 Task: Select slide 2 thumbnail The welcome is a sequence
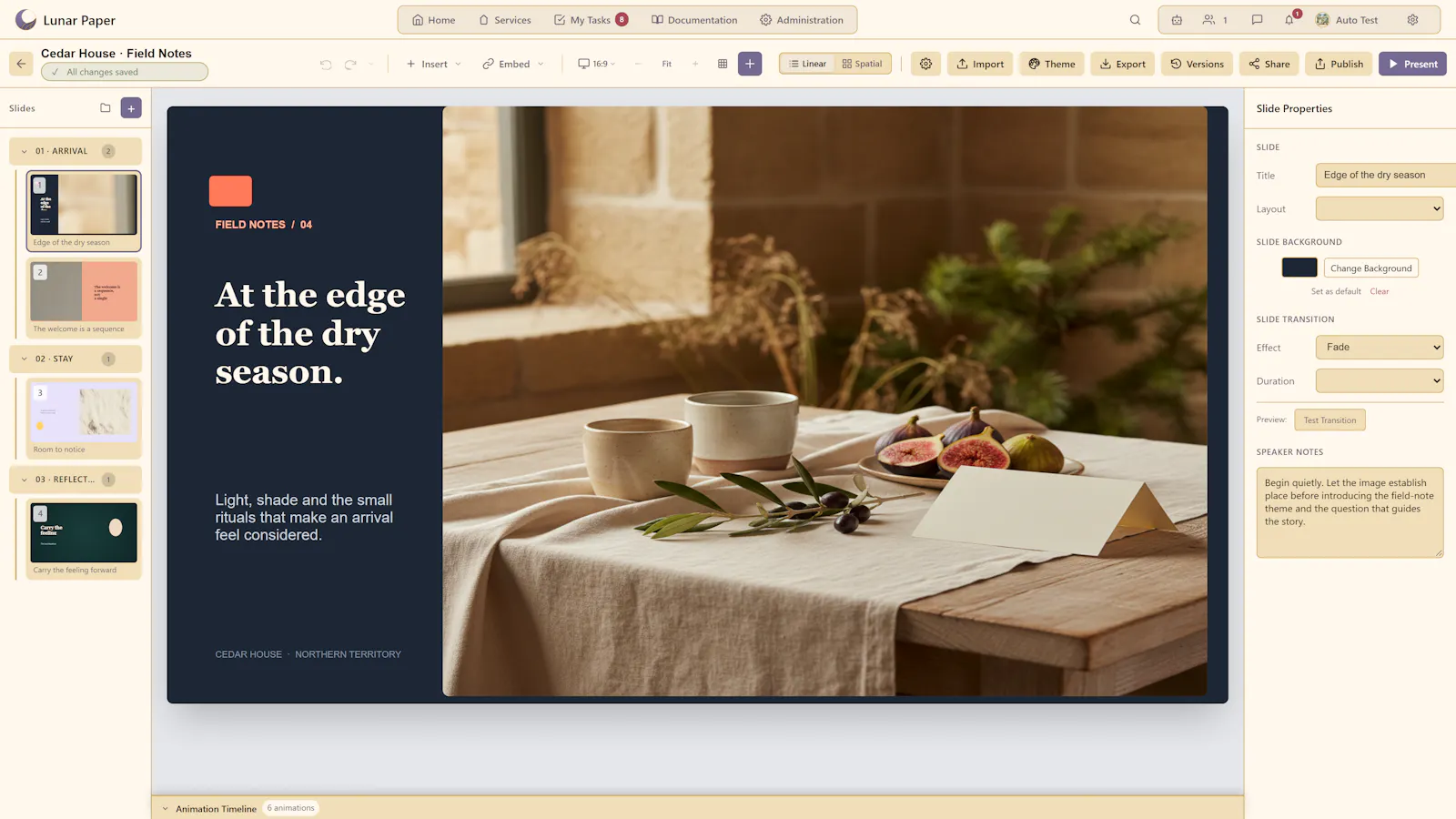pyautogui.click(x=84, y=298)
